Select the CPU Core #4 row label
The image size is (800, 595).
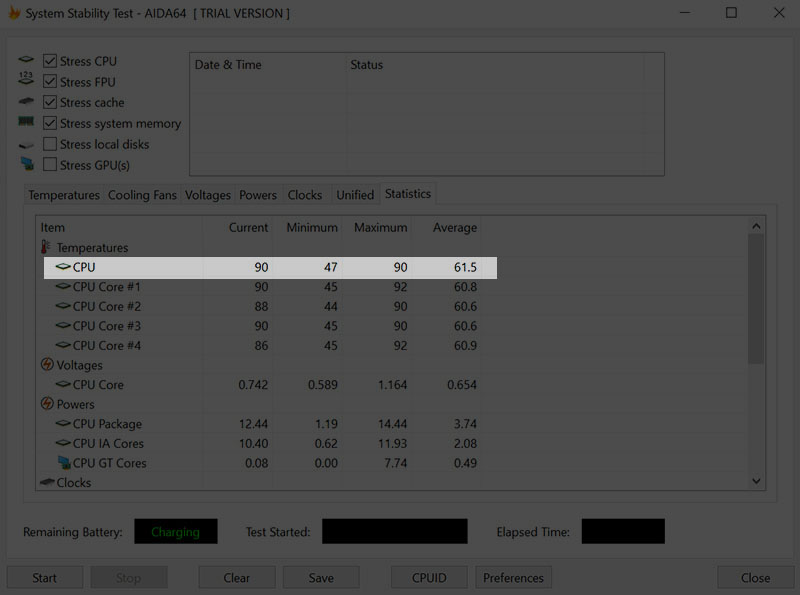[107, 345]
